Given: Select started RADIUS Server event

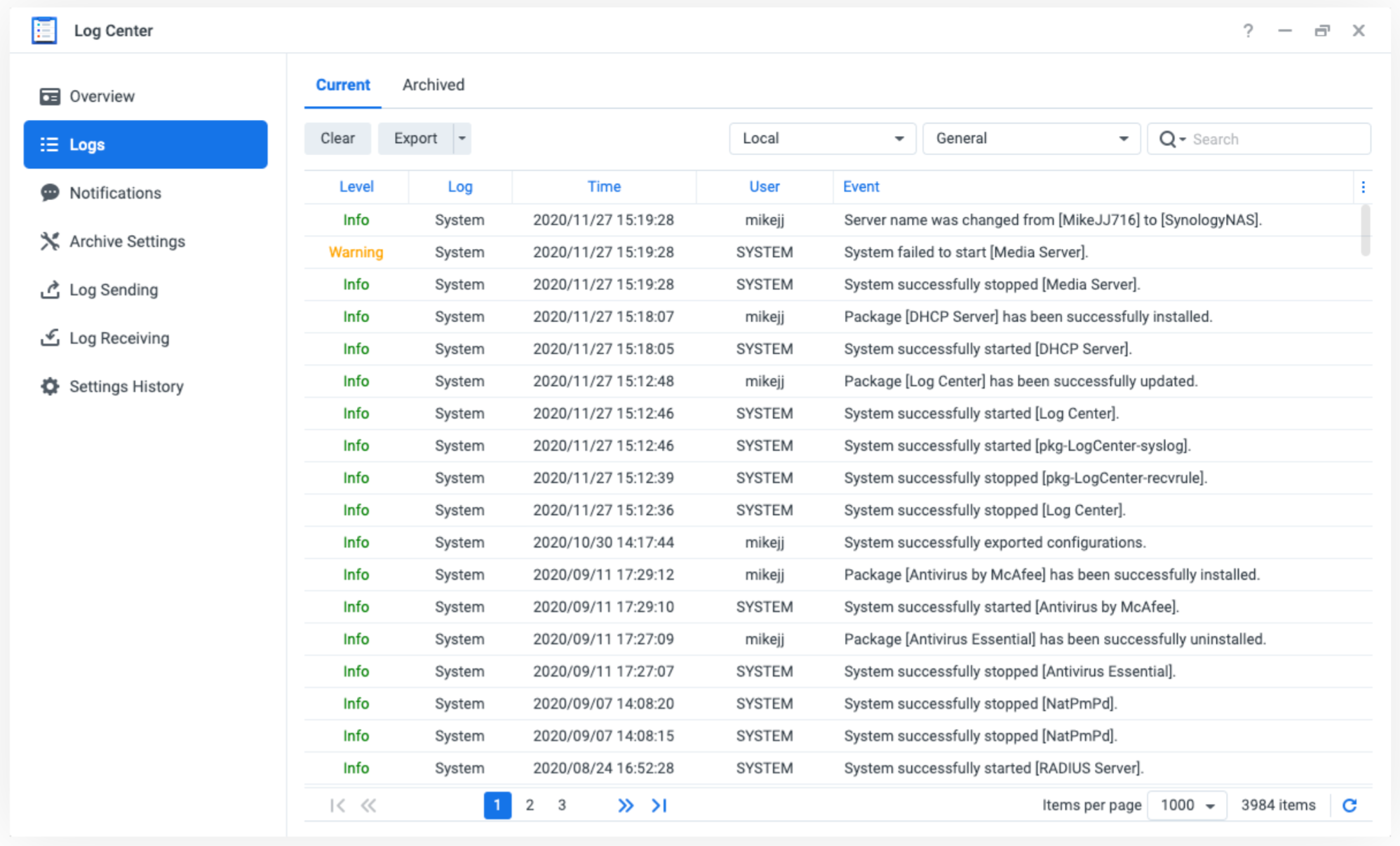Looking at the screenshot, I should tap(993, 769).
